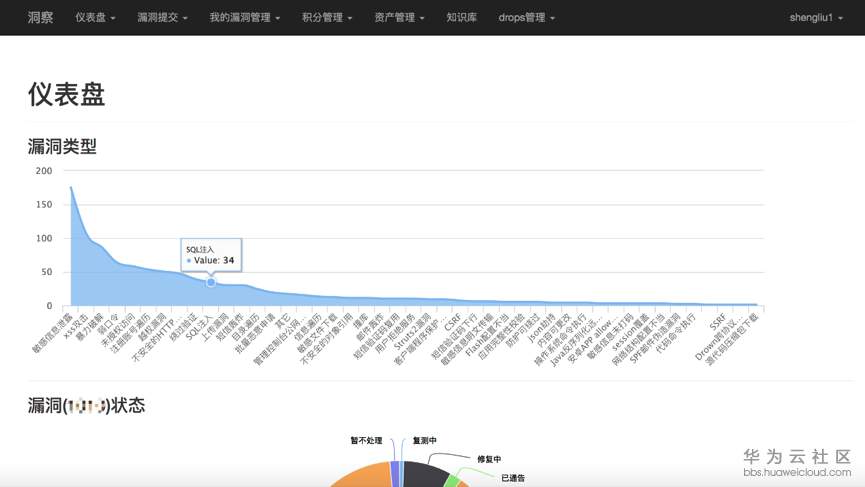Viewport: 865px width, 487px height.
Task: Click the 目录遍历 axis label
Action: pyautogui.click(x=245, y=327)
